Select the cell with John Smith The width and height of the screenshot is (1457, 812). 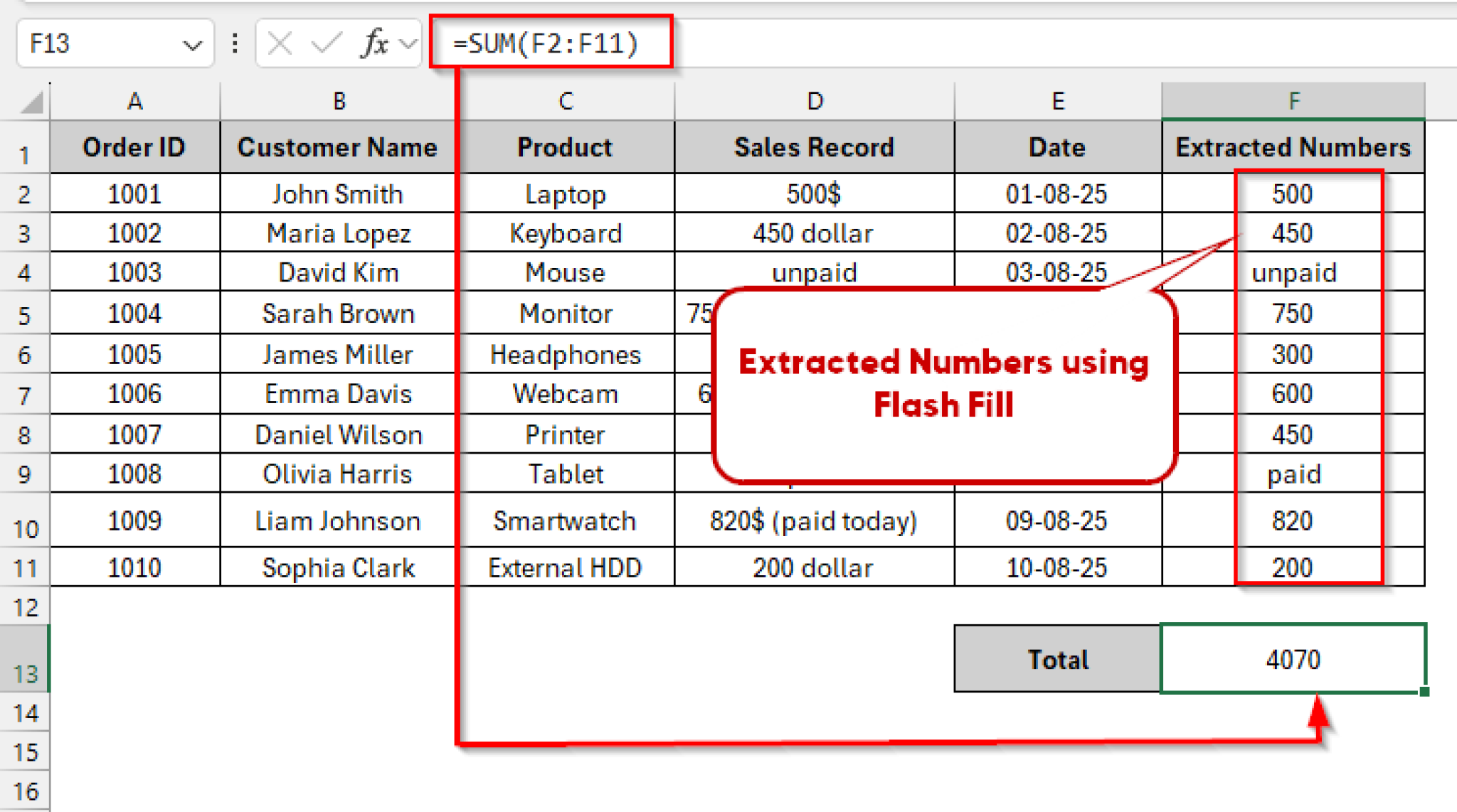(x=338, y=193)
